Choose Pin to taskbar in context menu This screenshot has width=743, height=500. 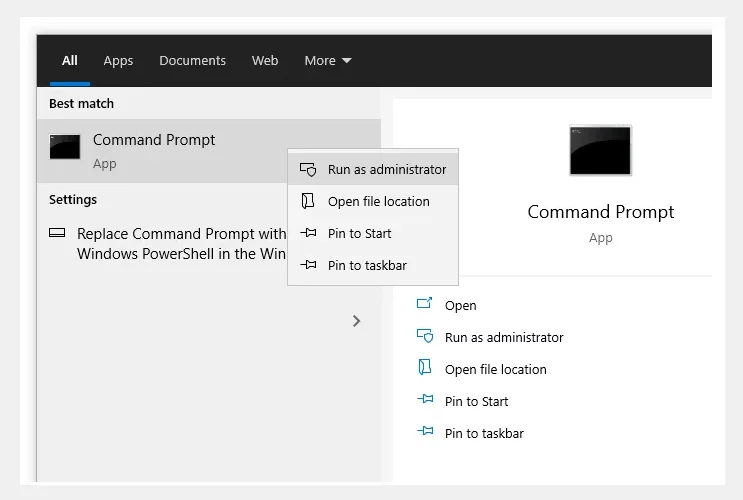[x=373, y=265]
